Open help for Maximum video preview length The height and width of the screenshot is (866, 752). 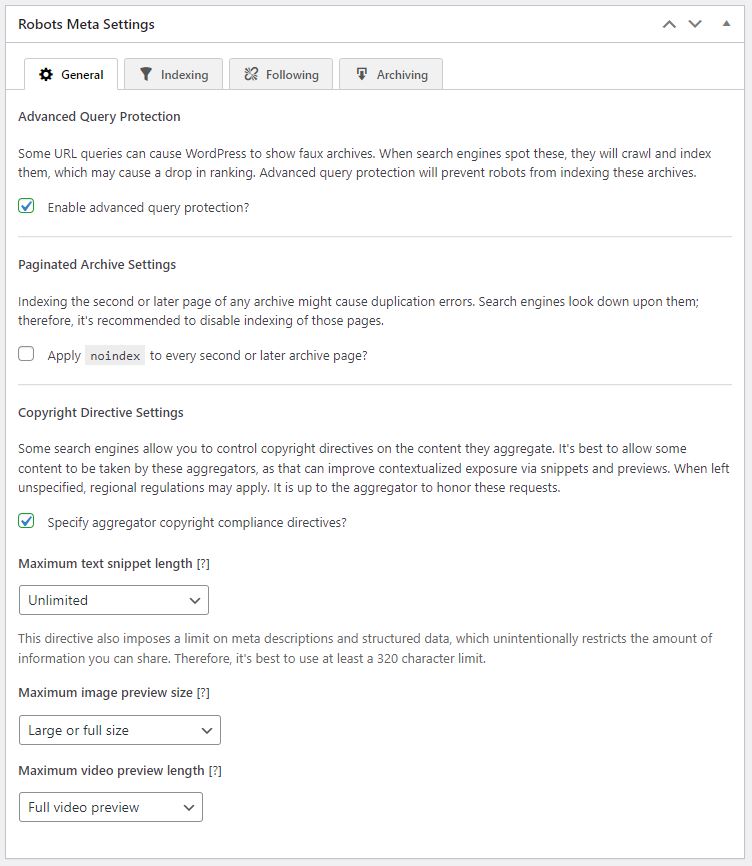pos(214,771)
